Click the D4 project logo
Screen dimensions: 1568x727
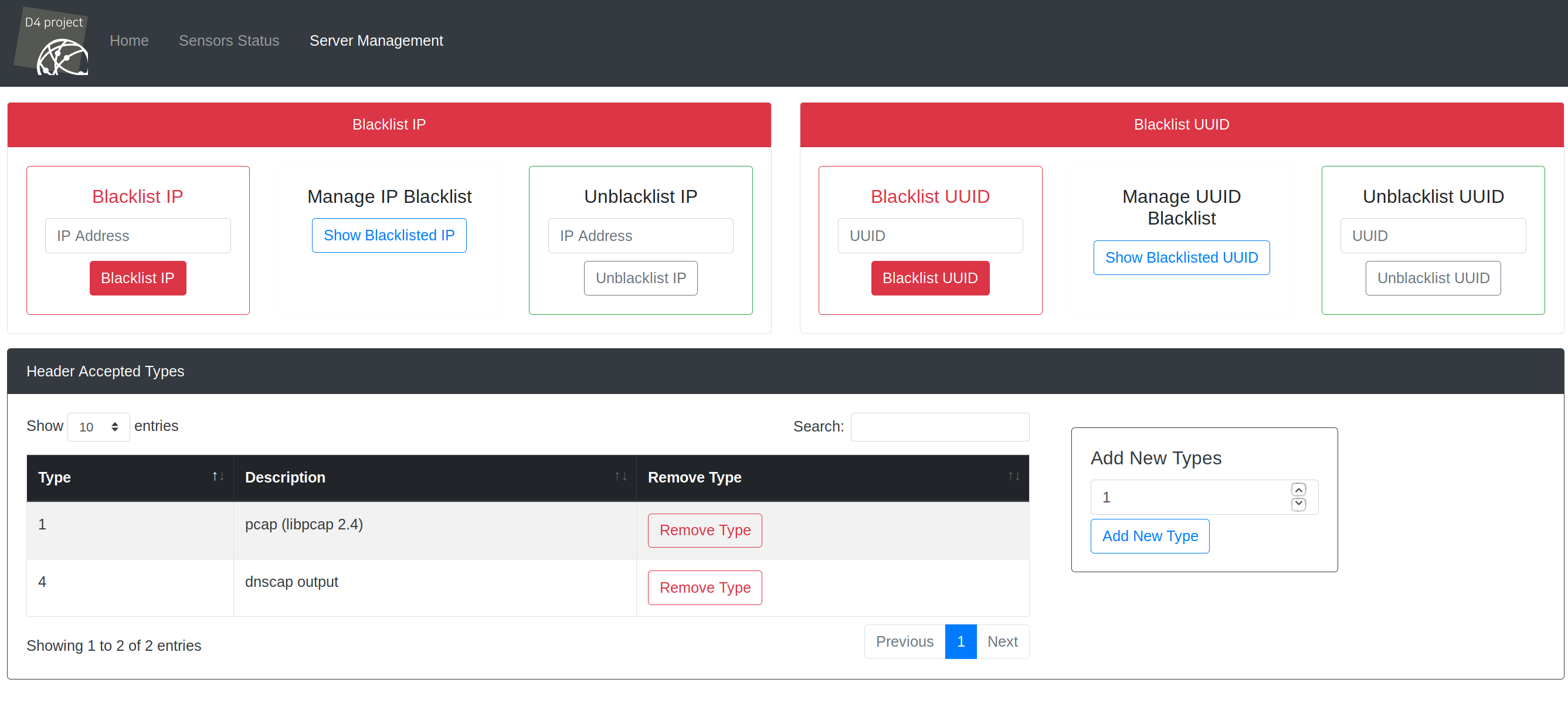pos(52,41)
